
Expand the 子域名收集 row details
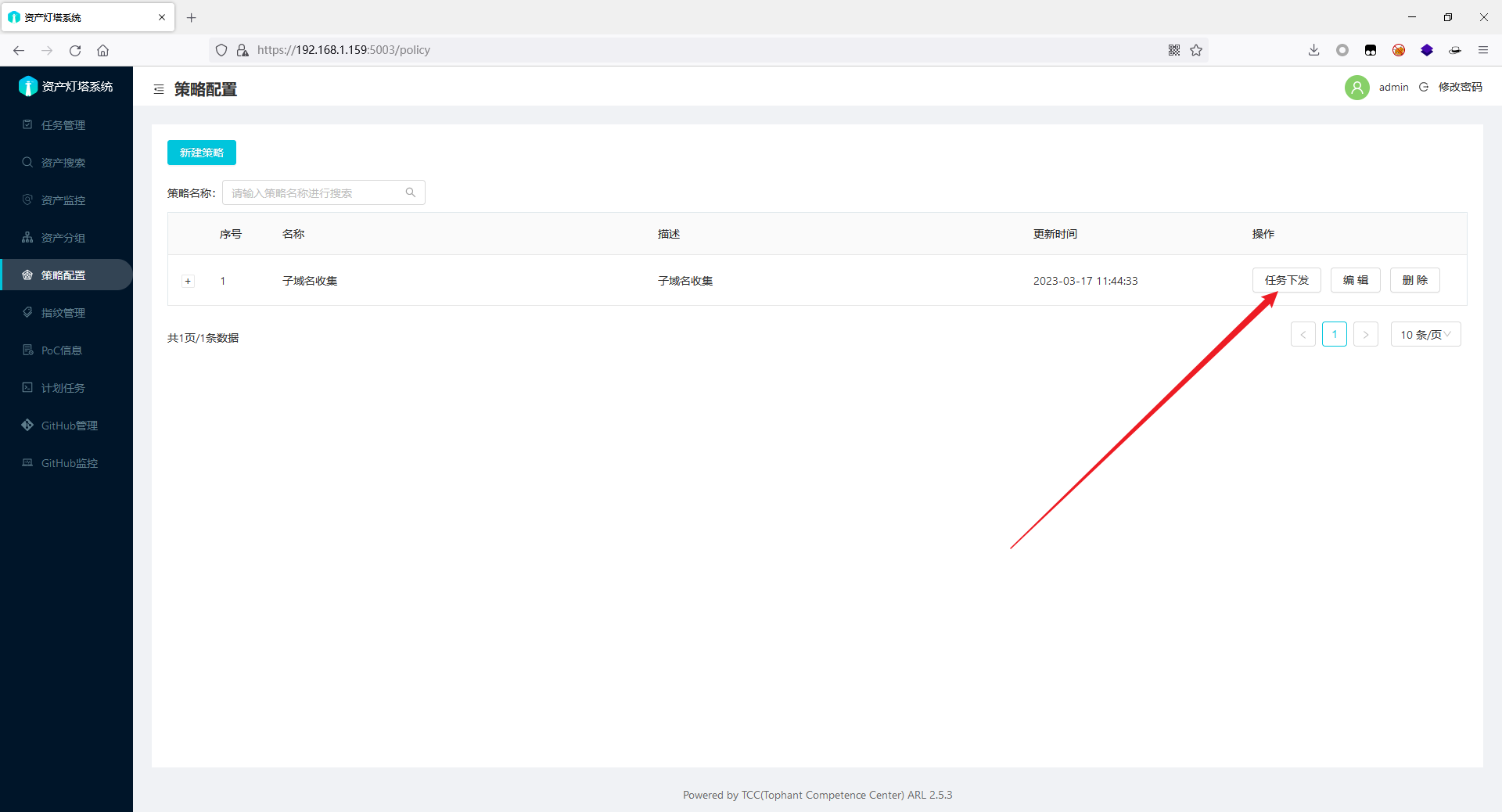(188, 281)
